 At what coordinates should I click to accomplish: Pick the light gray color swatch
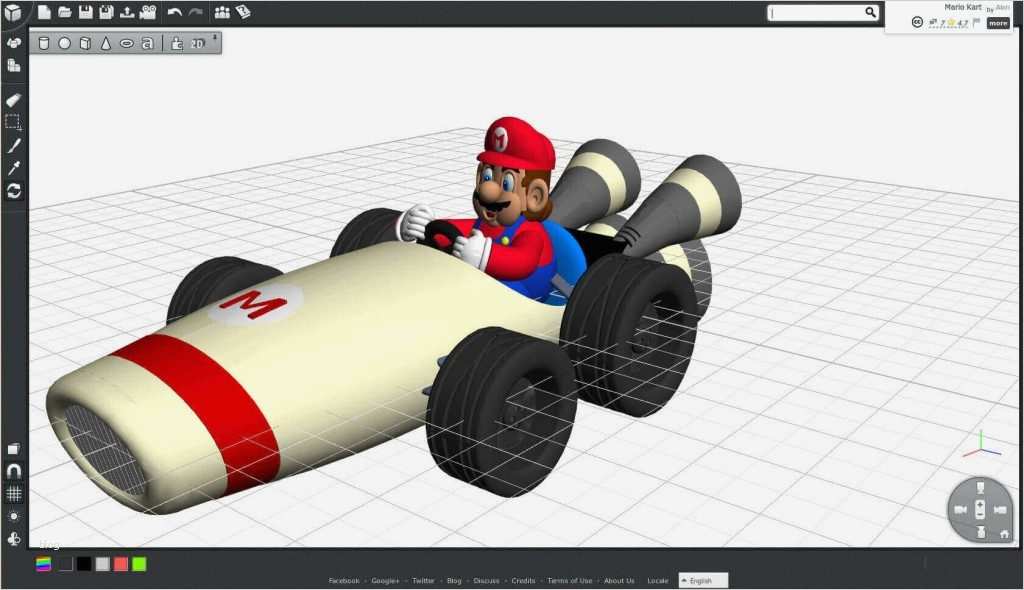103,564
